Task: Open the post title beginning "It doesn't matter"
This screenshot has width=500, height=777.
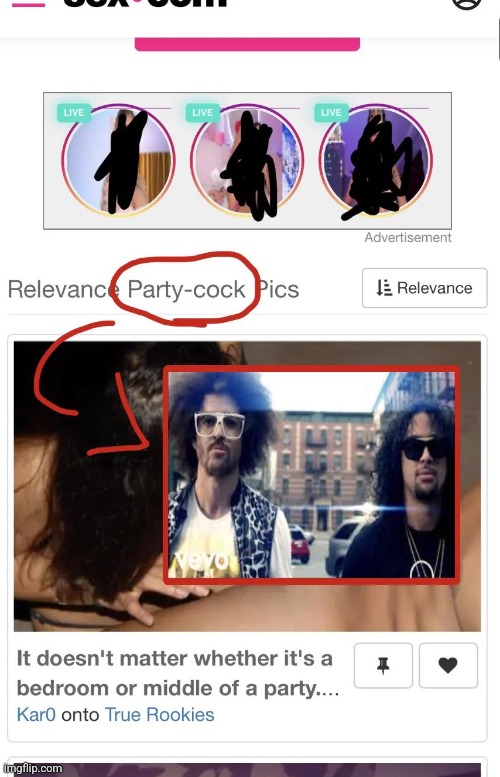Action: tap(177, 673)
